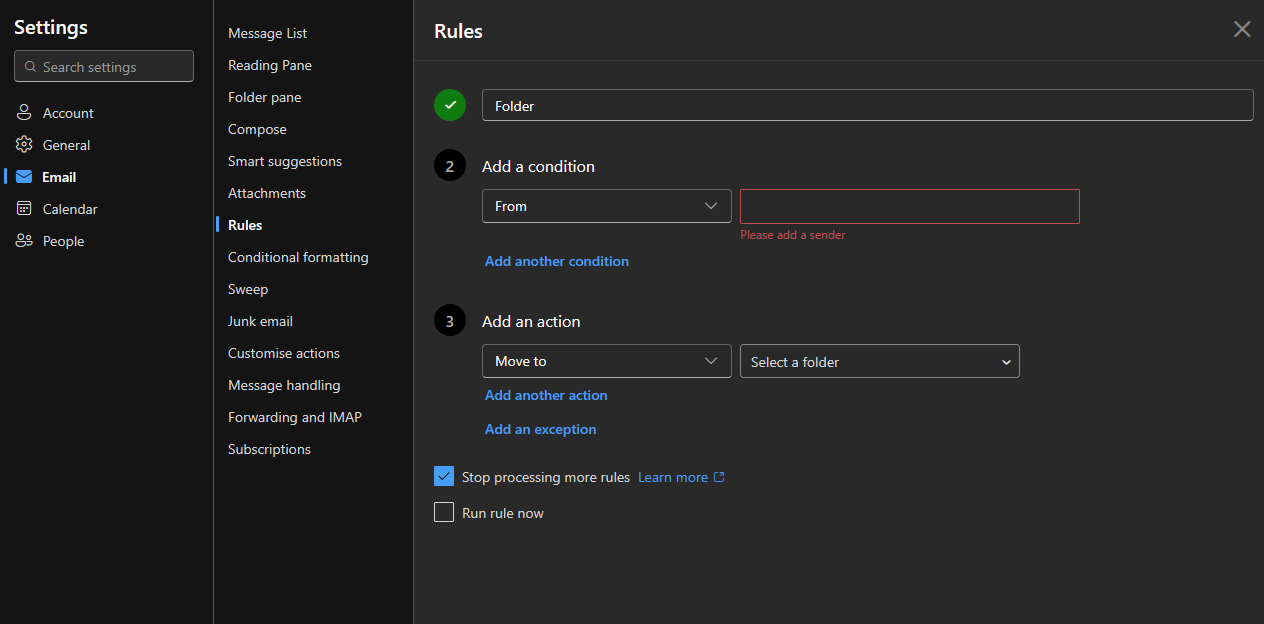The width and height of the screenshot is (1264, 624).
Task: Click Add another action
Action: (x=546, y=395)
